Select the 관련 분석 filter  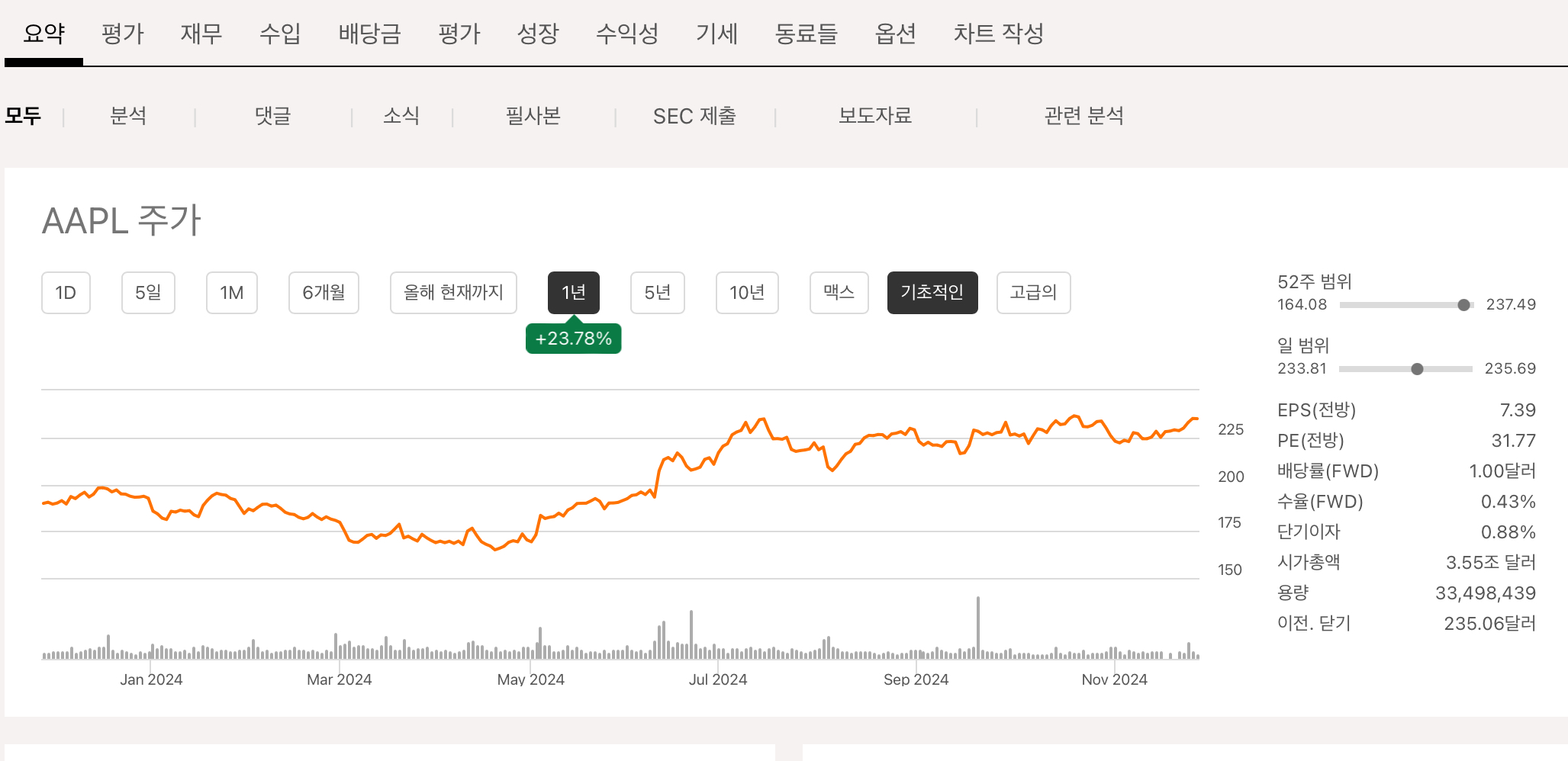pyautogui.click(x=1083, y=116)
